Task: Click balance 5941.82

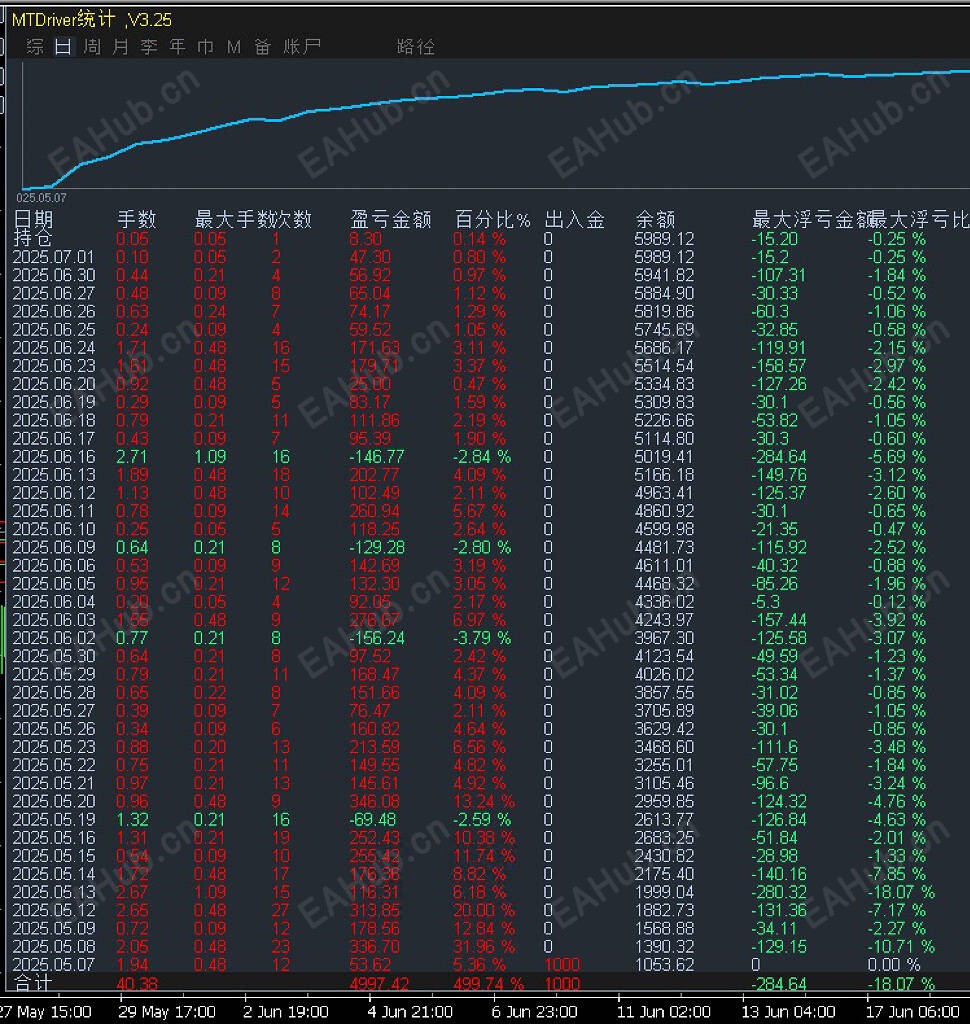Action: (664, 275)
